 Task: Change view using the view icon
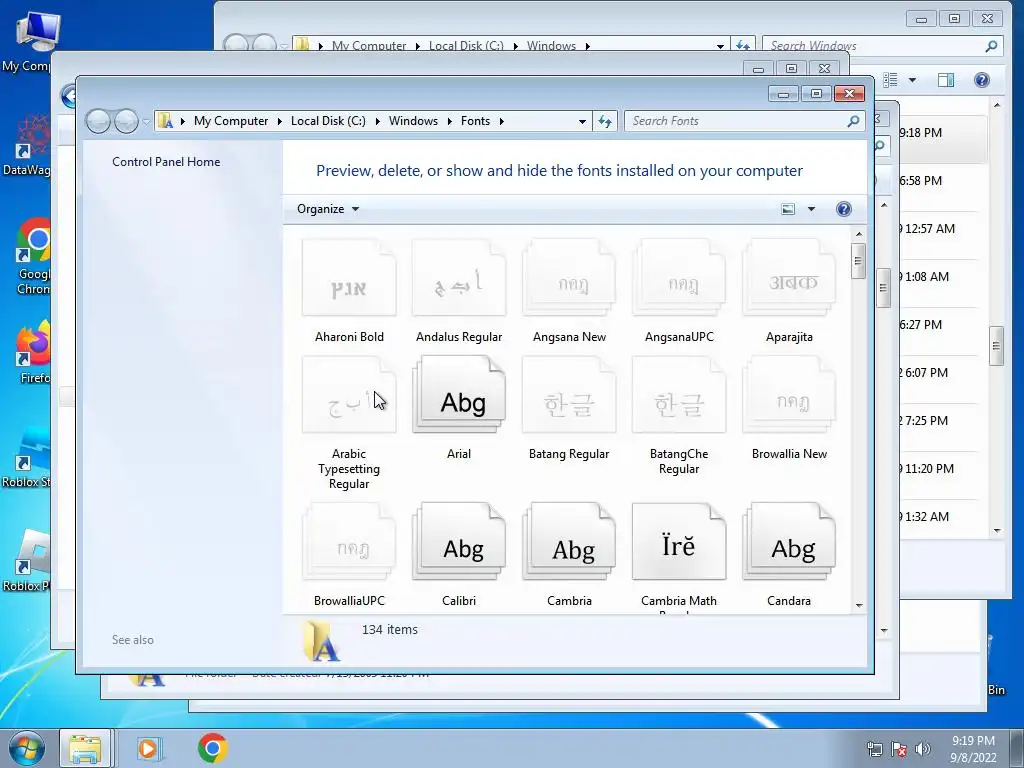click(x=788, y=209)
